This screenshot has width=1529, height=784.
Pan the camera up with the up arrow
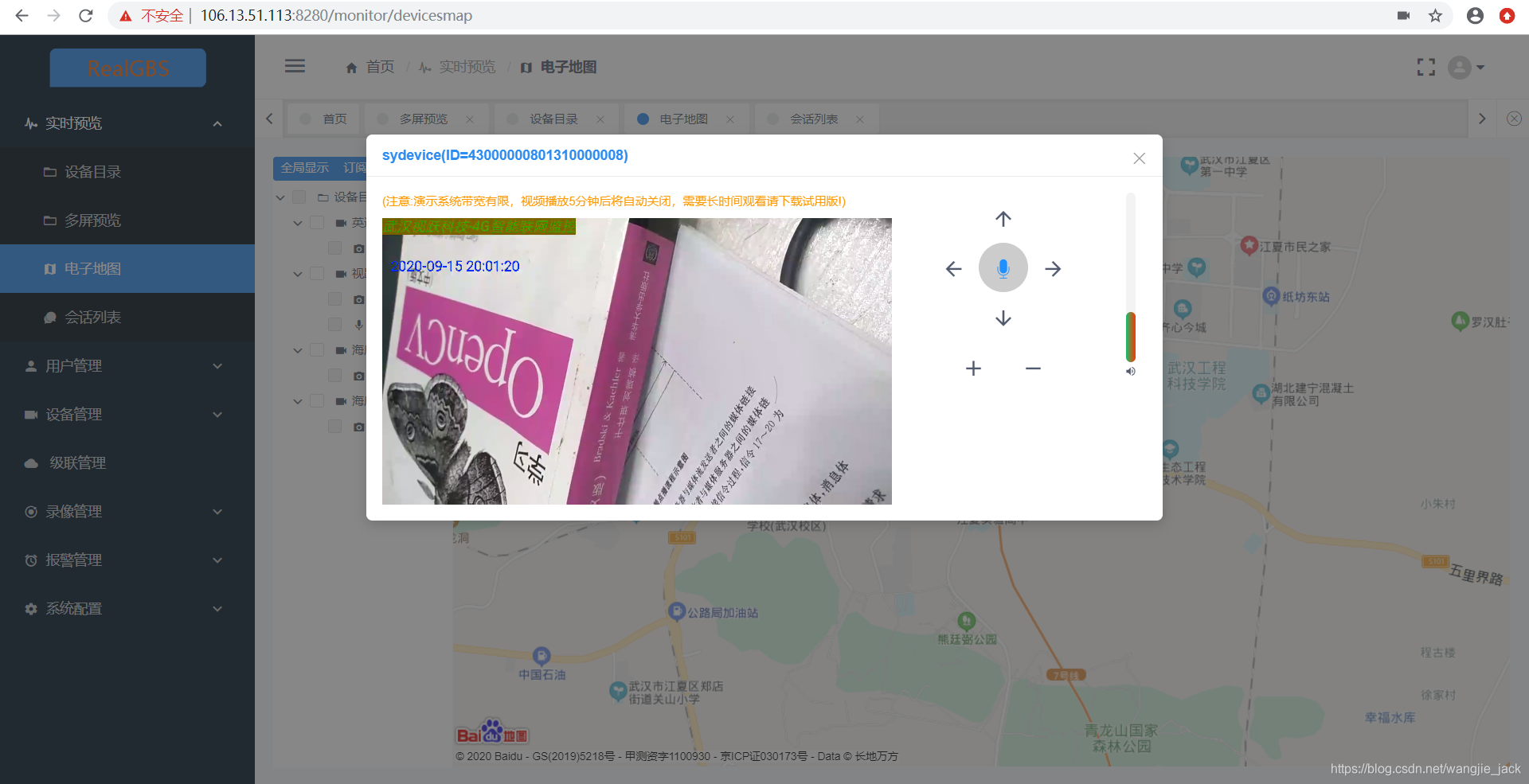(1003, 219)
